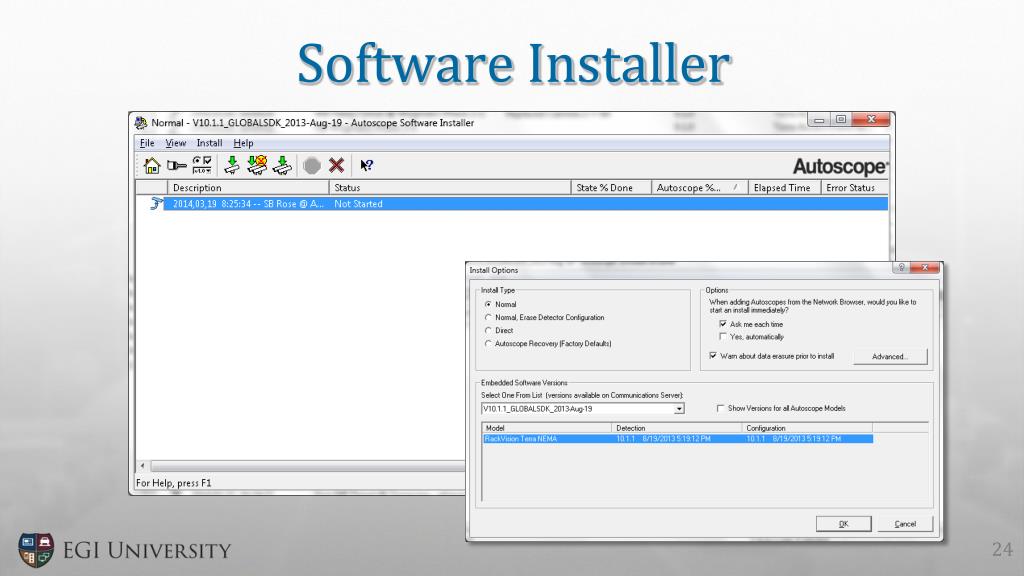Toggle Warn about data erasure prior to install
The image size is (1024, 576).
click(713, 356)
